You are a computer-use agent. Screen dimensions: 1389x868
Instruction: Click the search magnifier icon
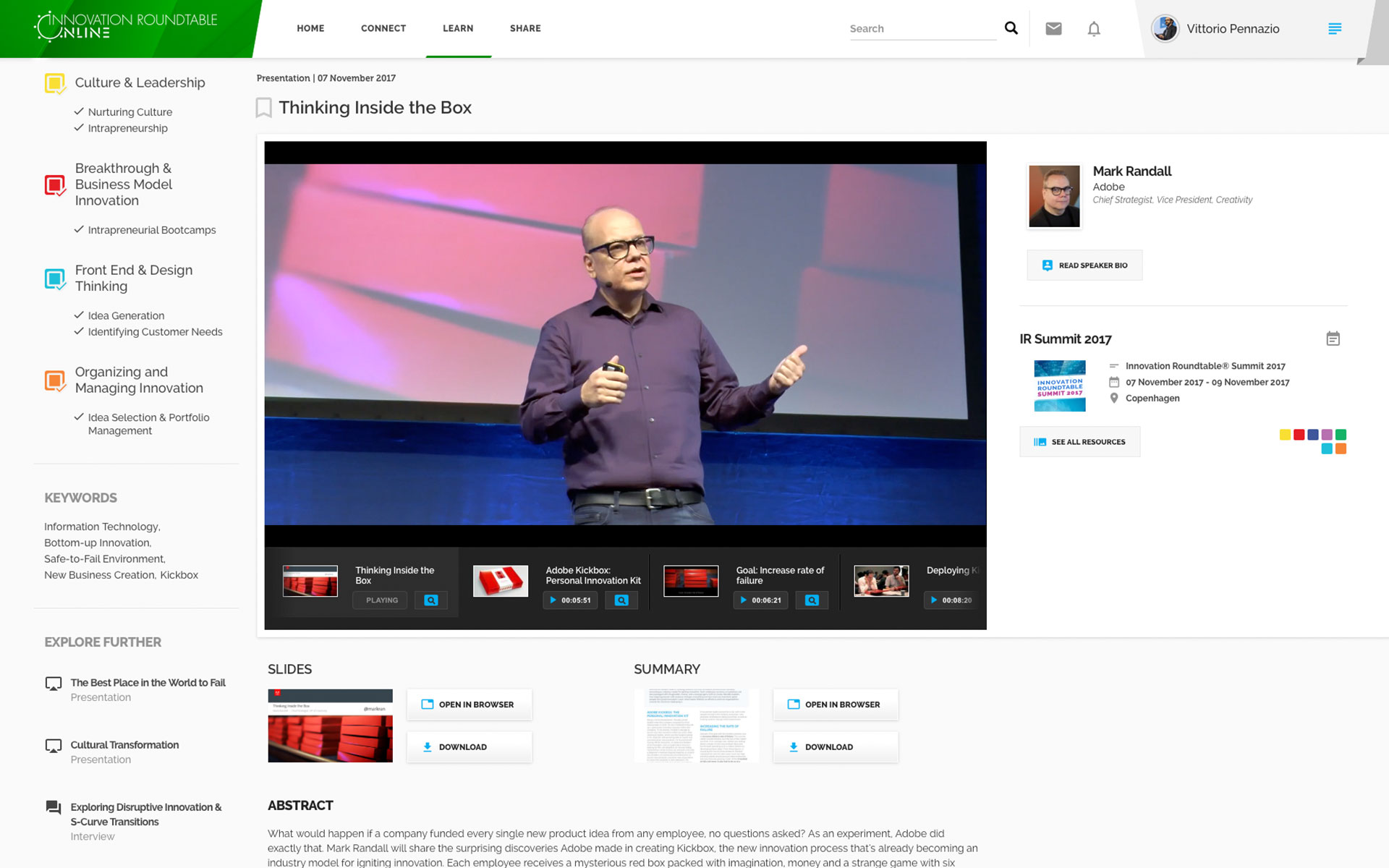click(x=1011, y=28)
